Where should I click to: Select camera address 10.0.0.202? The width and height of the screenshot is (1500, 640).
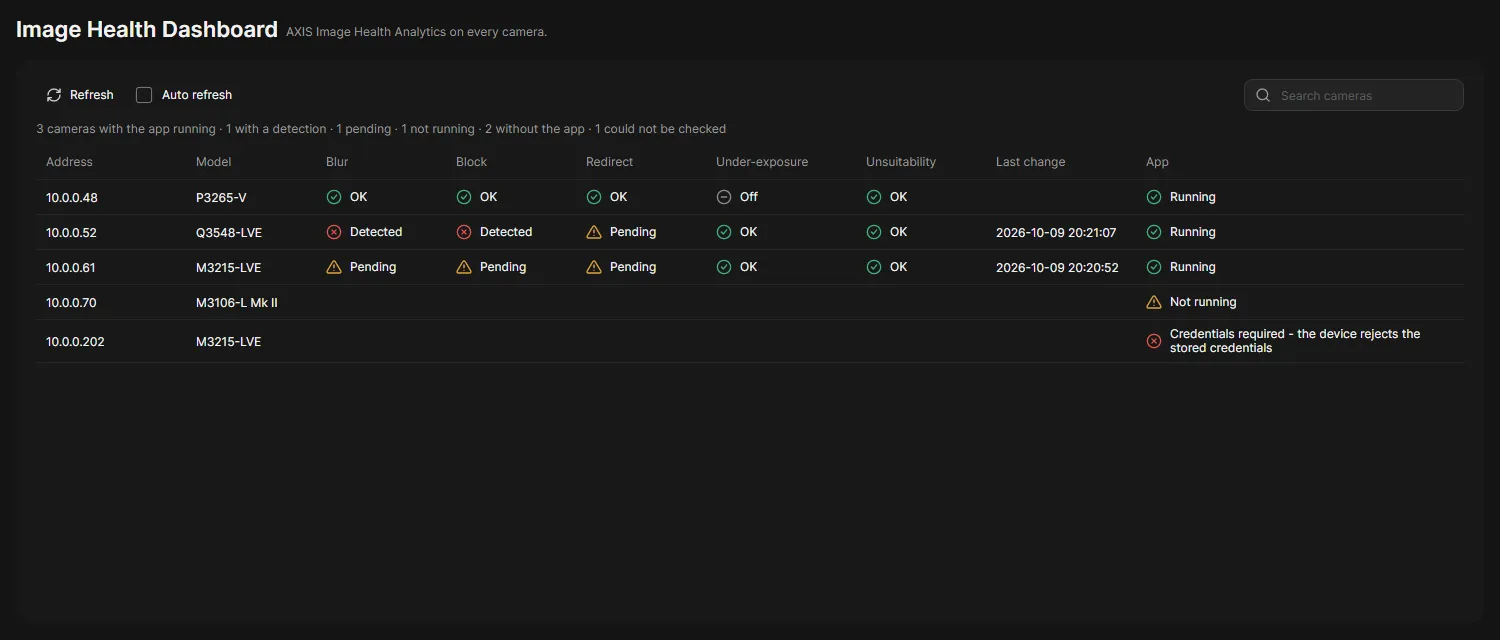pos(75,342)
